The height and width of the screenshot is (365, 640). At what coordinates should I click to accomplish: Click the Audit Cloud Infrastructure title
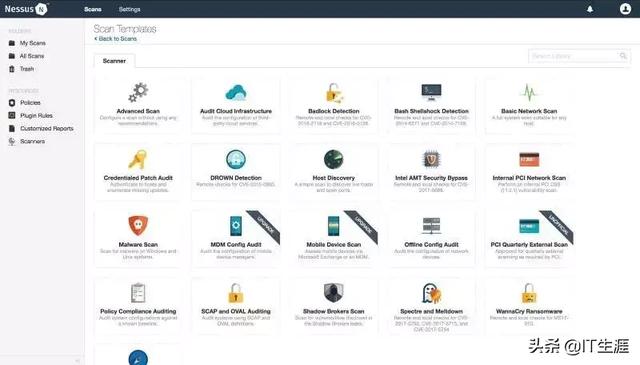236,111
